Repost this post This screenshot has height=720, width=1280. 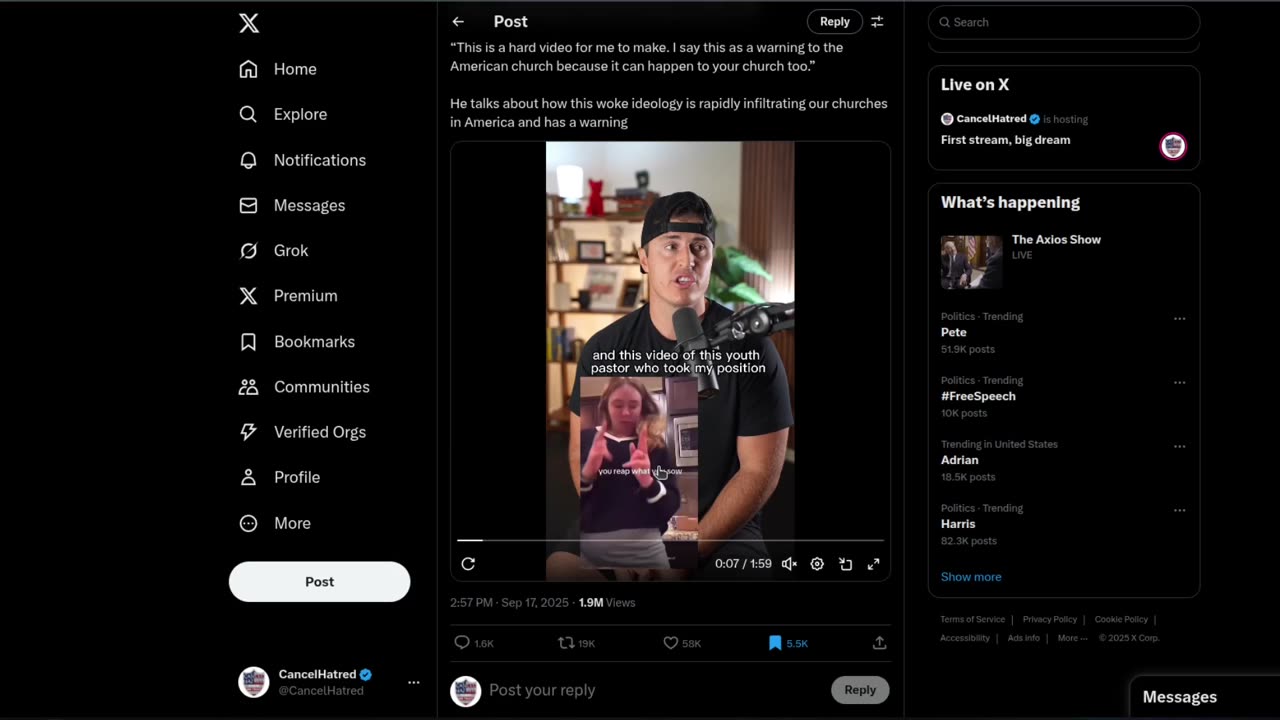click(x=566, y=643)
